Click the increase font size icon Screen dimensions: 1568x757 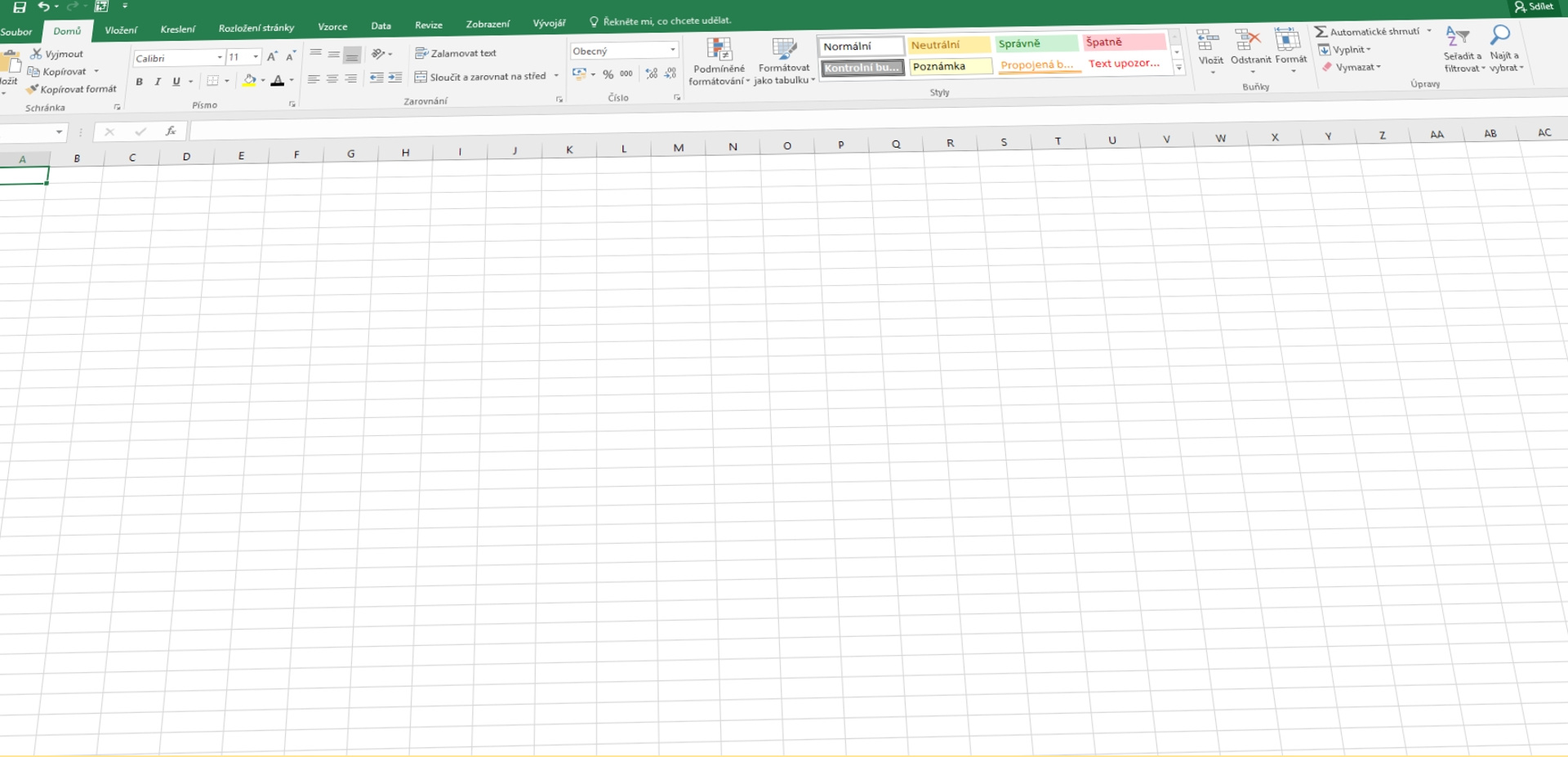tap(272, 56)
